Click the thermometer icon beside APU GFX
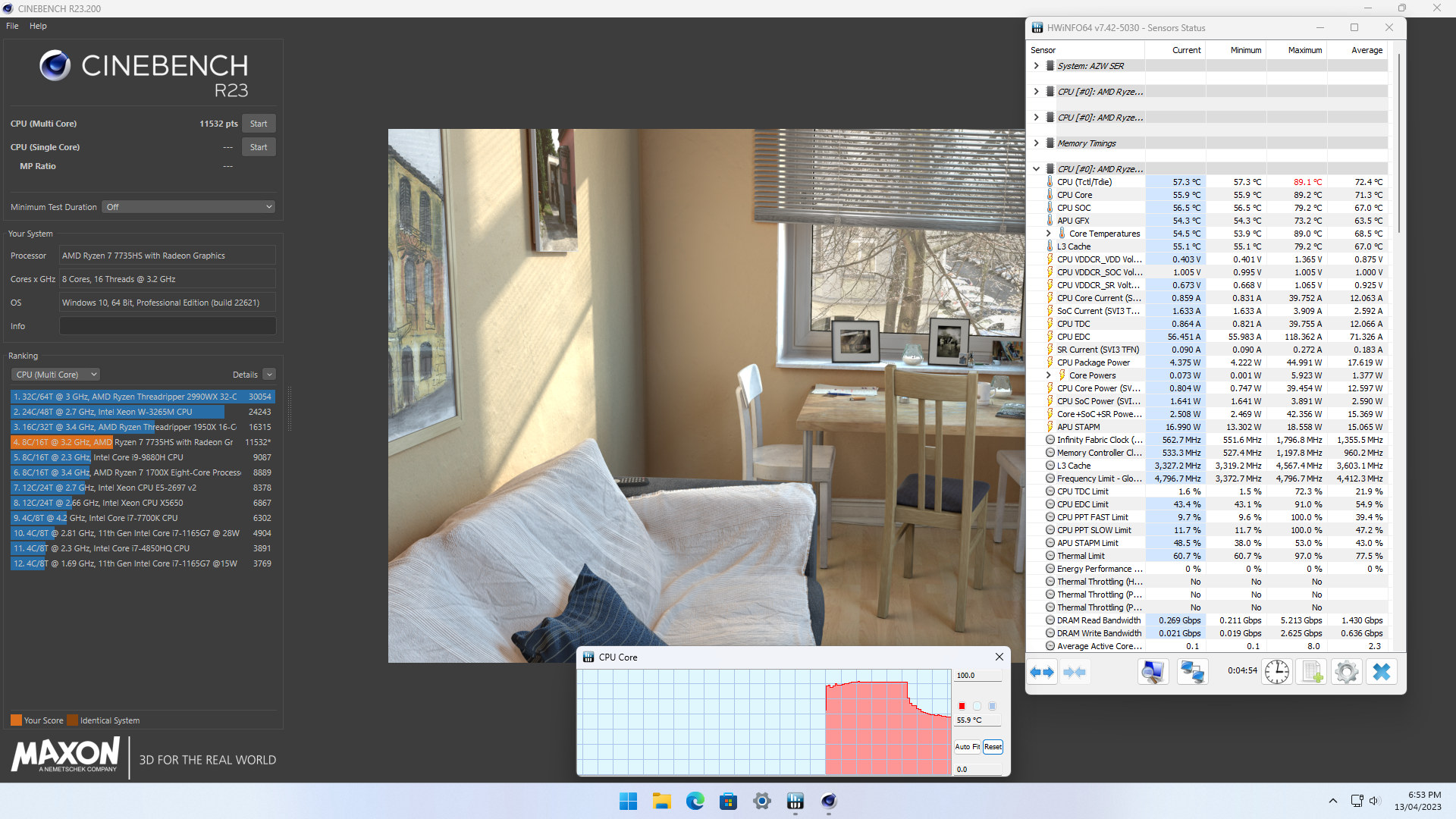The width and height of the screenshot is (1456, 819). tap(1050, 221)
